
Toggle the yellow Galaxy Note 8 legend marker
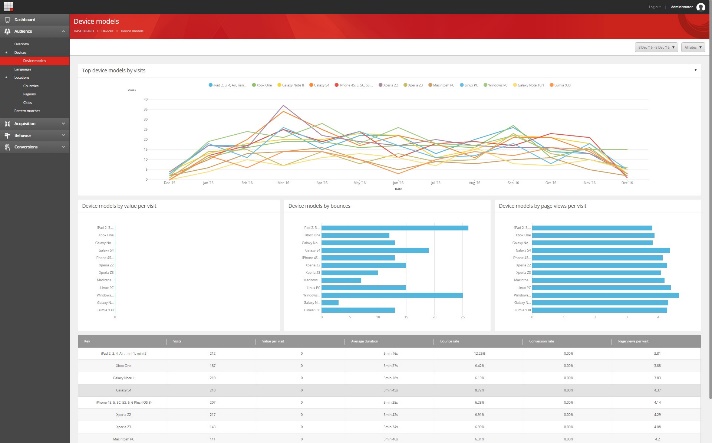(x=280, y=85)
